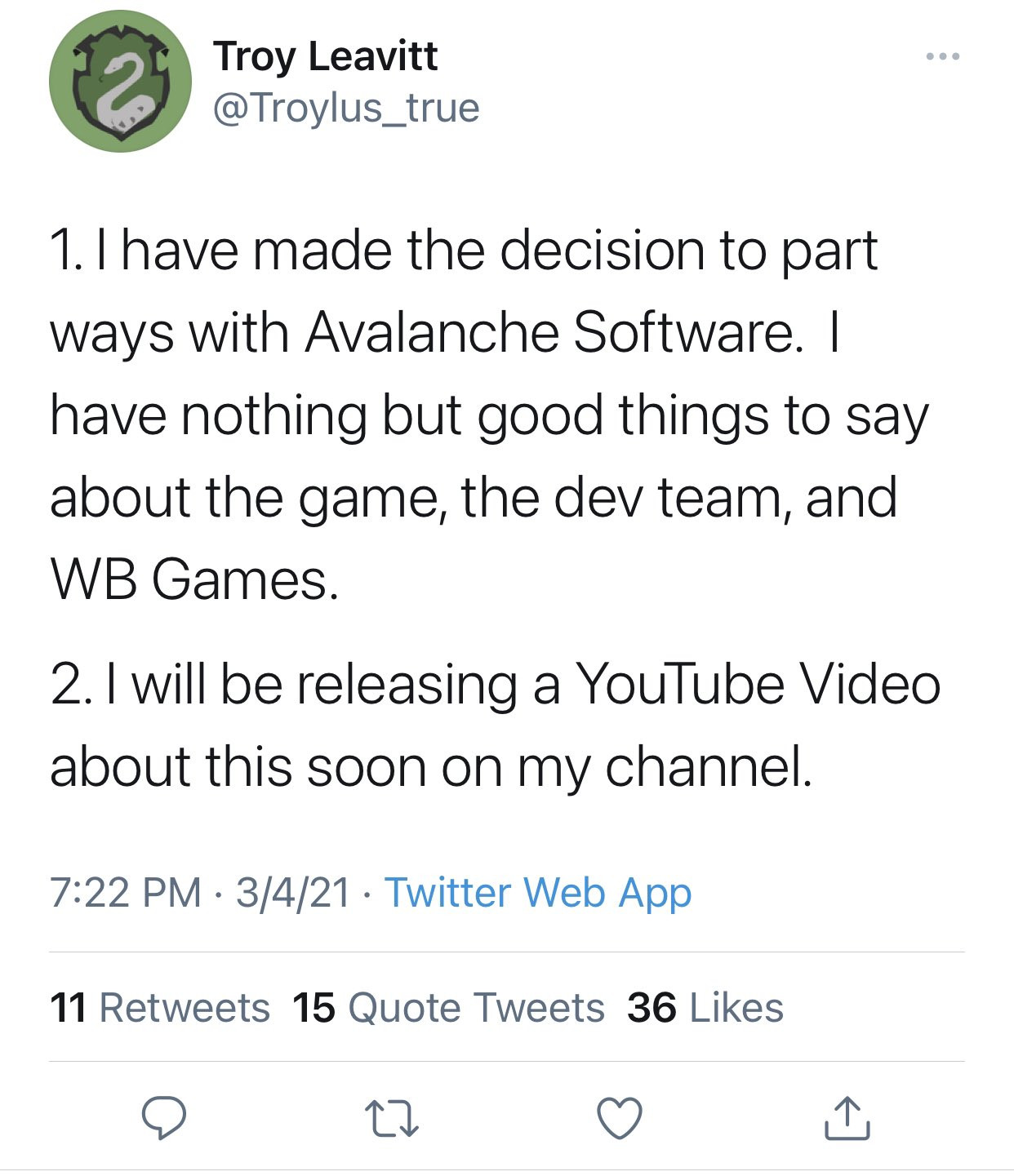Tap the YouTube Video announcement paragraph
Screen dimensions: 1014x1176
coord(495,725)
